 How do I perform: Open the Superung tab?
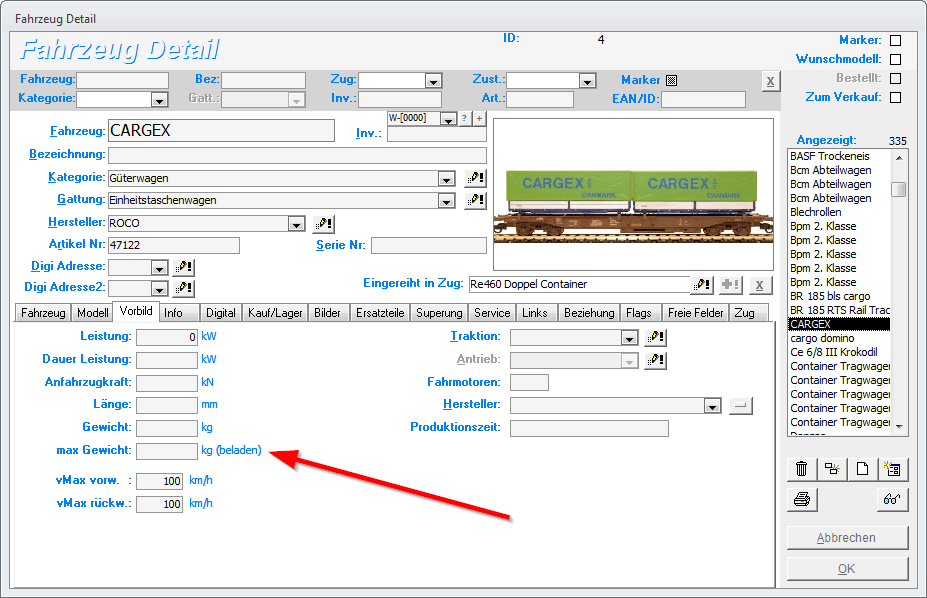click(439, 313)
